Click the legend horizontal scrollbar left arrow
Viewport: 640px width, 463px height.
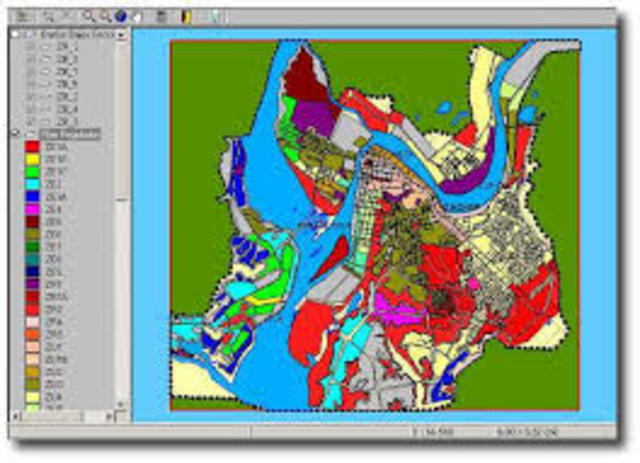(16, 416)
